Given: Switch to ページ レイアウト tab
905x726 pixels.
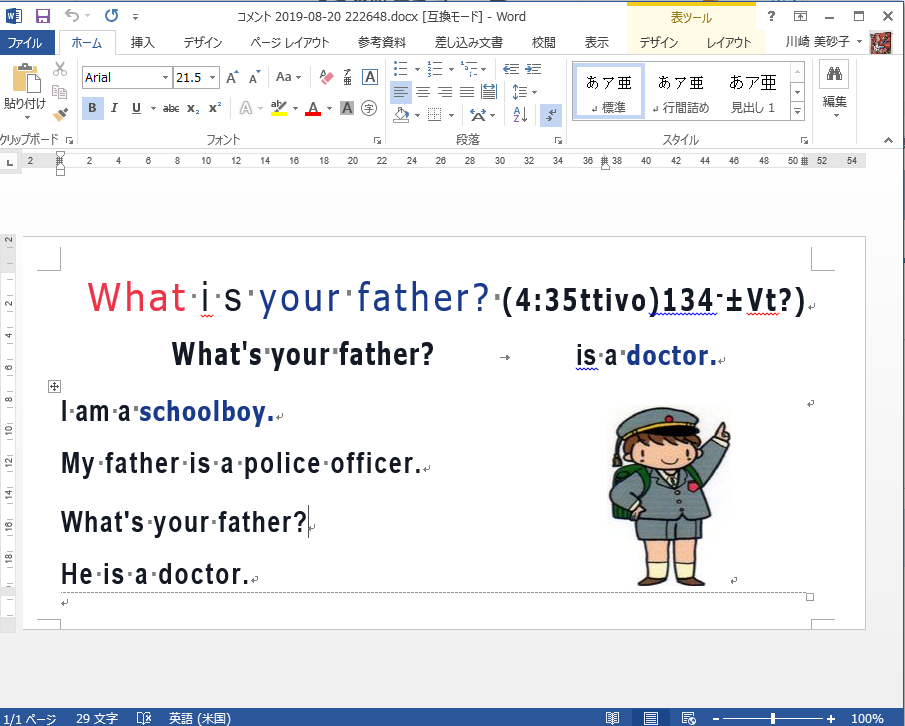Looking at the screenshot, I should pos(289,42).
